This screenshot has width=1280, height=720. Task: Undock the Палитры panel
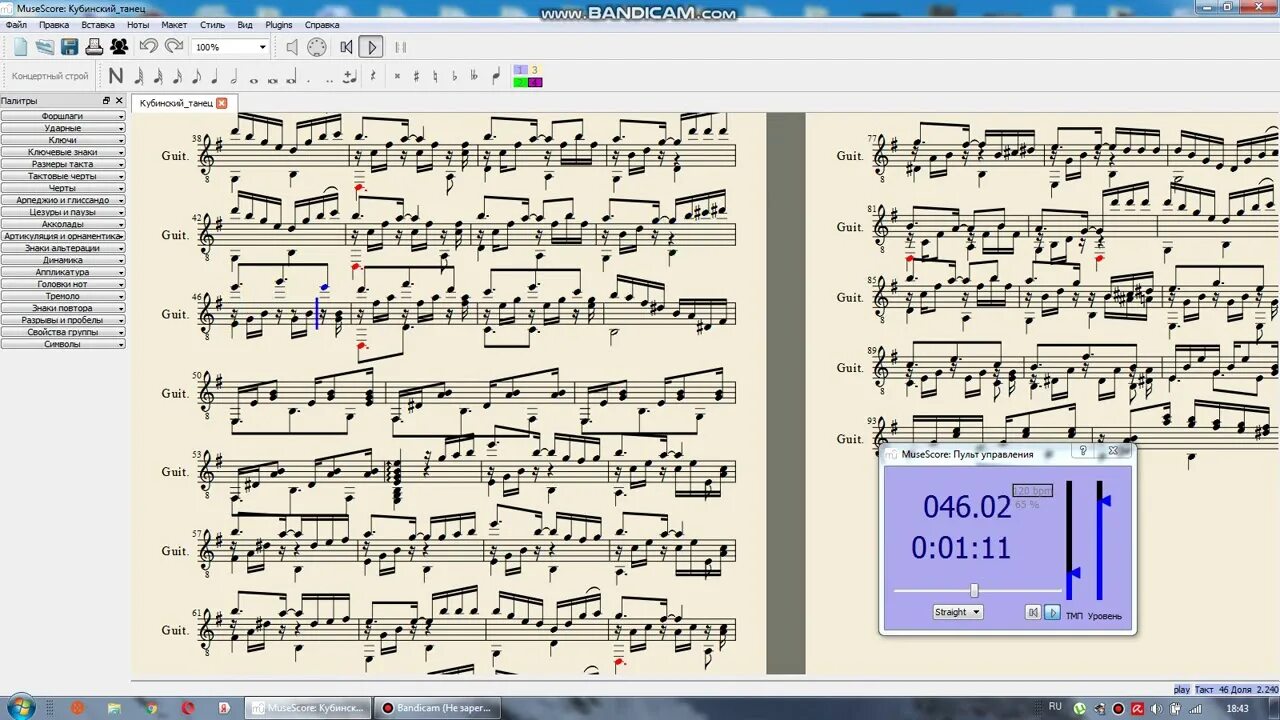(x=107, y=101)
